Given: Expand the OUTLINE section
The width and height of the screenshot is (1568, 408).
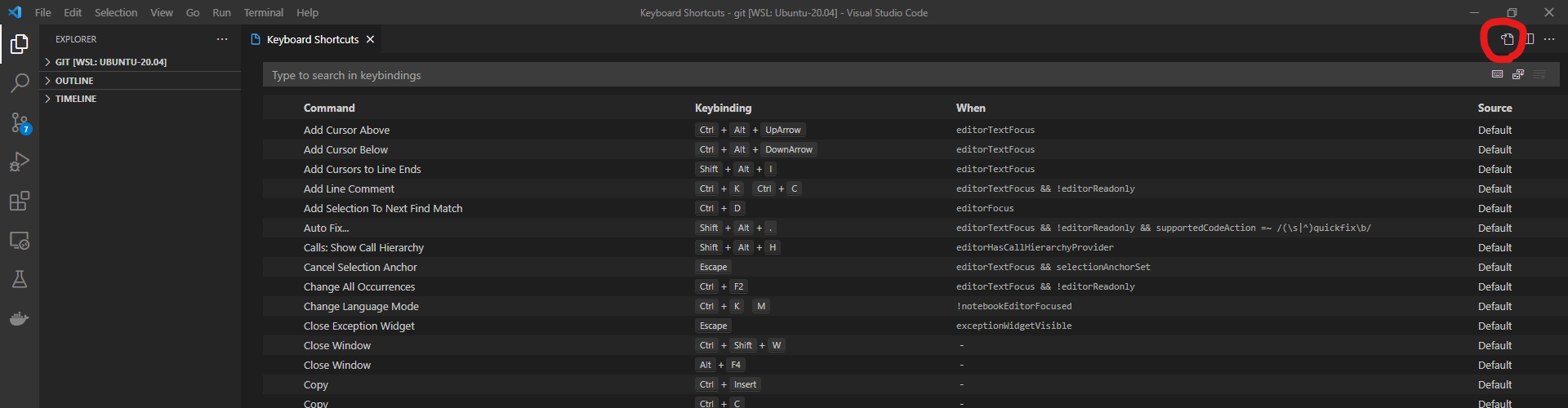Looking at the screenshot, I should coord(140,81).
